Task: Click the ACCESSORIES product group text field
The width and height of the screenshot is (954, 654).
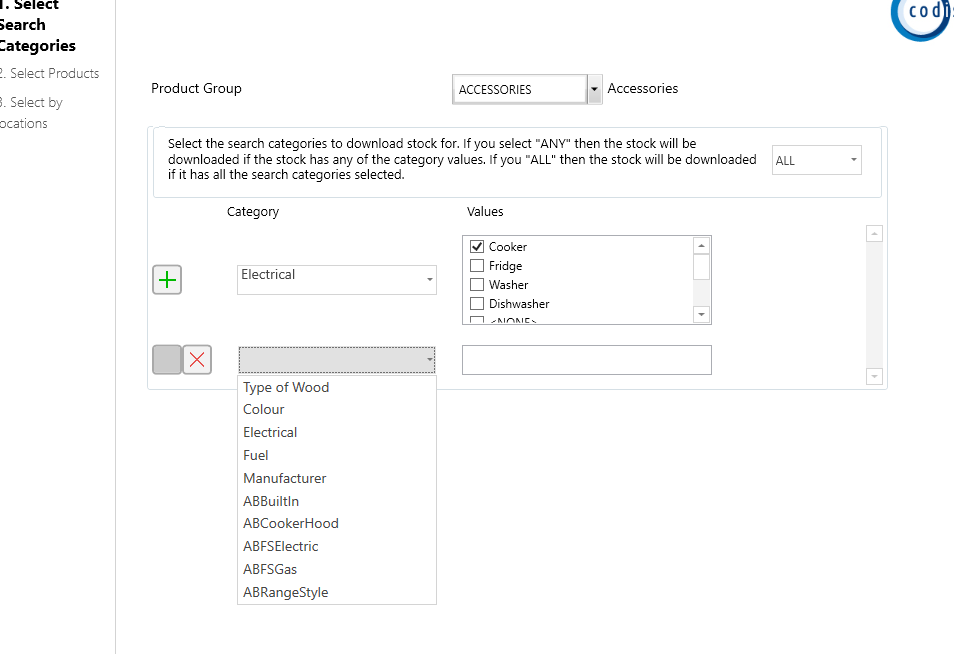Action: coord(520,89)
